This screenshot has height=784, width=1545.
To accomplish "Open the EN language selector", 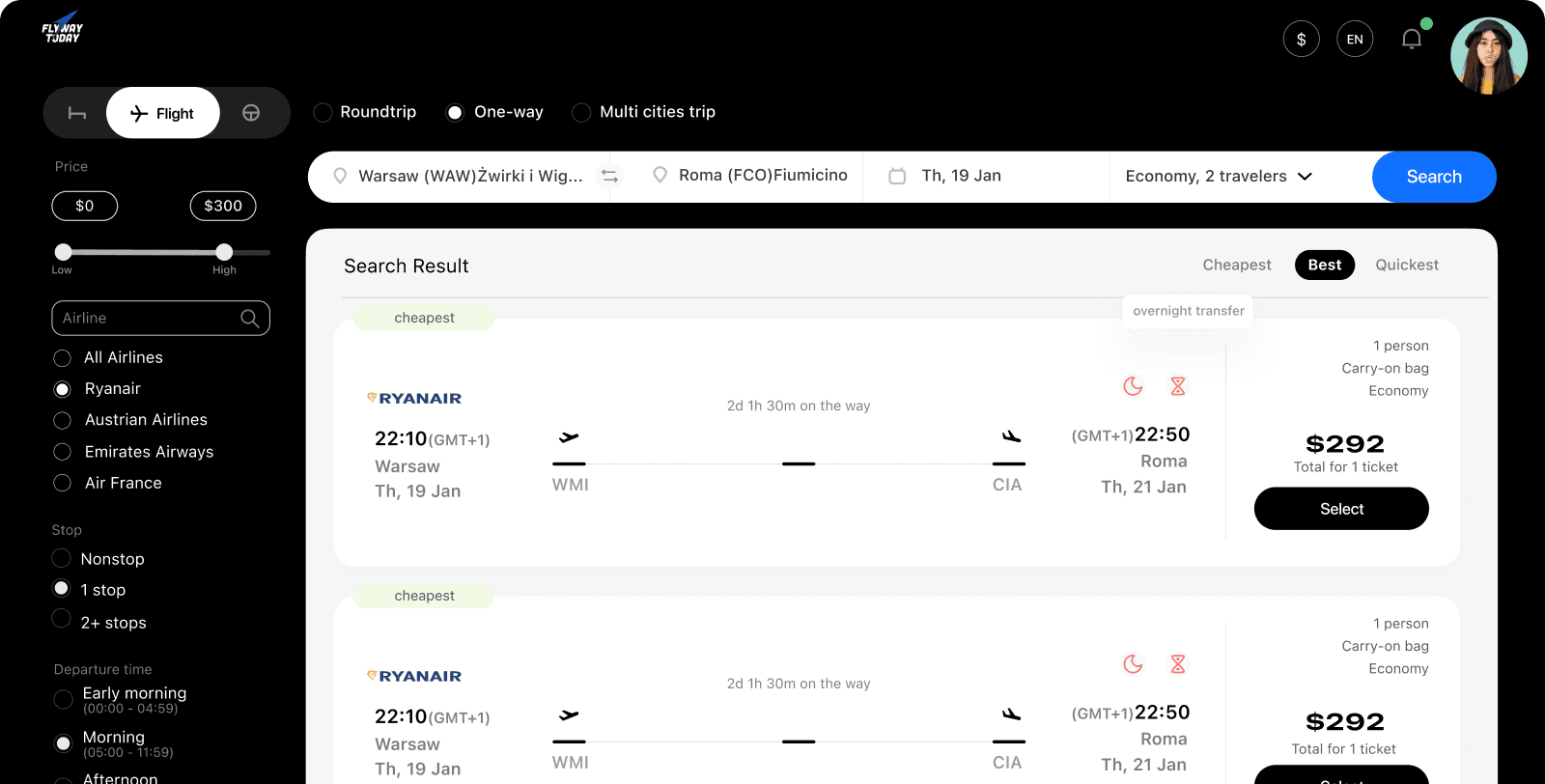I will pos(1355,40).
